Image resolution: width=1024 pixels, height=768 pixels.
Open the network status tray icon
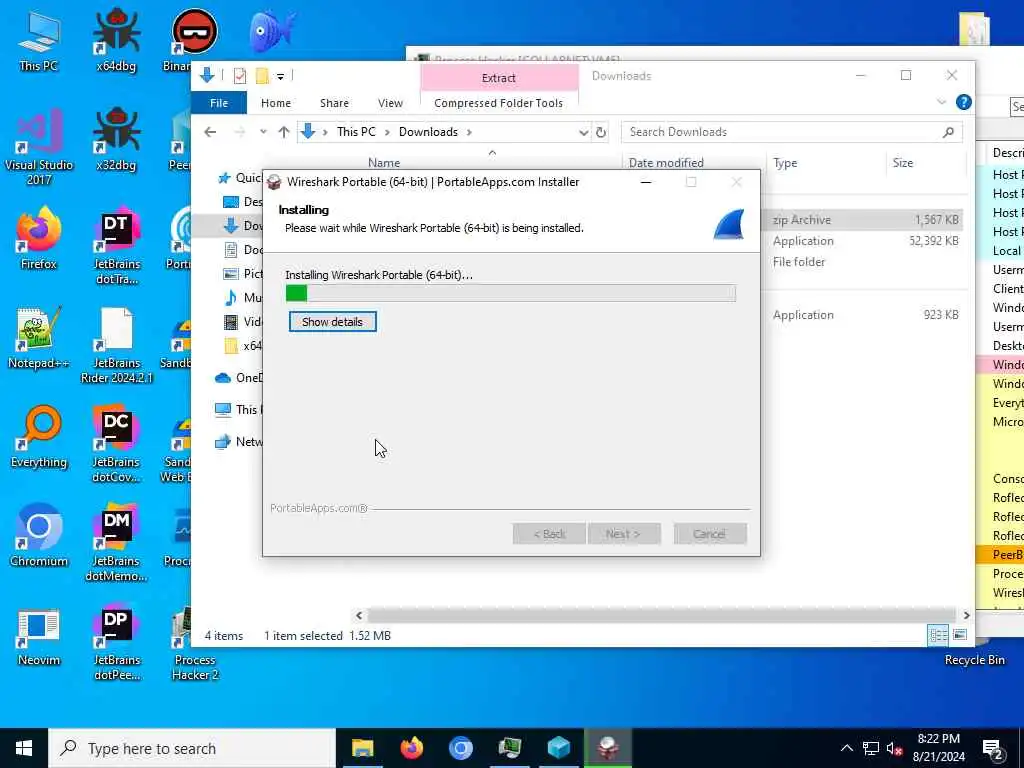[871, 748]
